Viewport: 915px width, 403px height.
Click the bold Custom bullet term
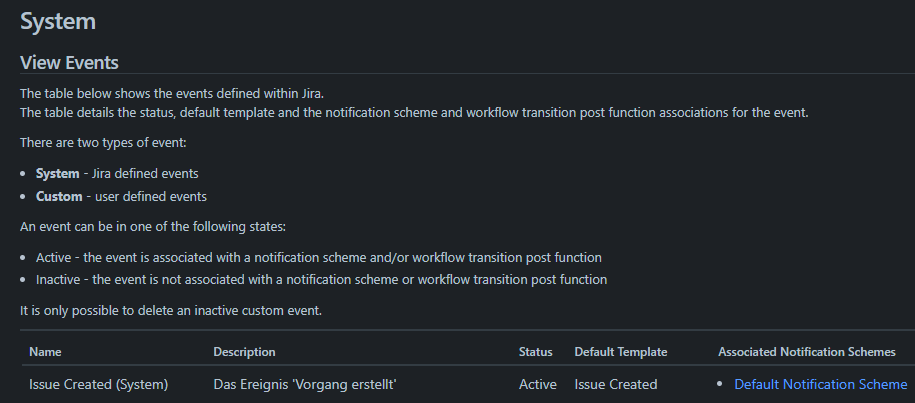tap(59, 197)
